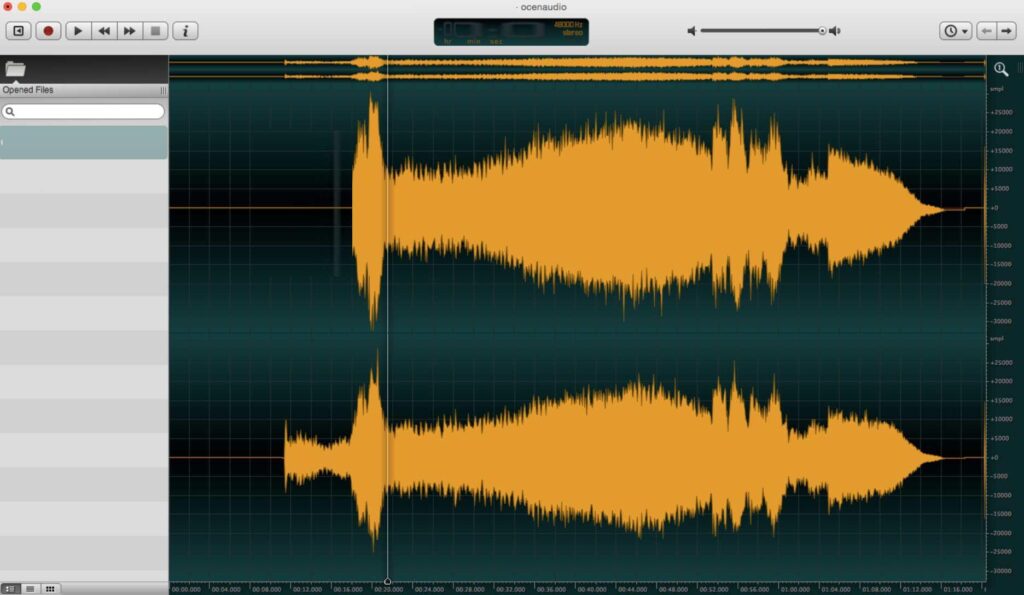Click the 01:00.000 mark on the time ruler
Viewport: 1024px width, 595px height.
coord(795,589)
